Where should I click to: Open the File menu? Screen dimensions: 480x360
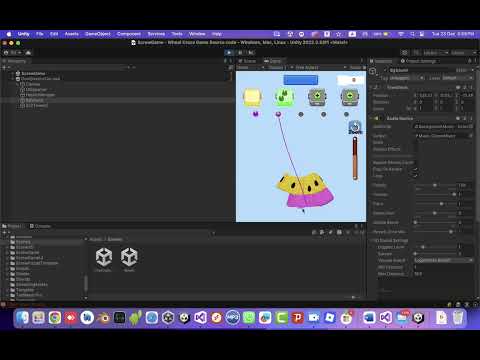[40, 34]
